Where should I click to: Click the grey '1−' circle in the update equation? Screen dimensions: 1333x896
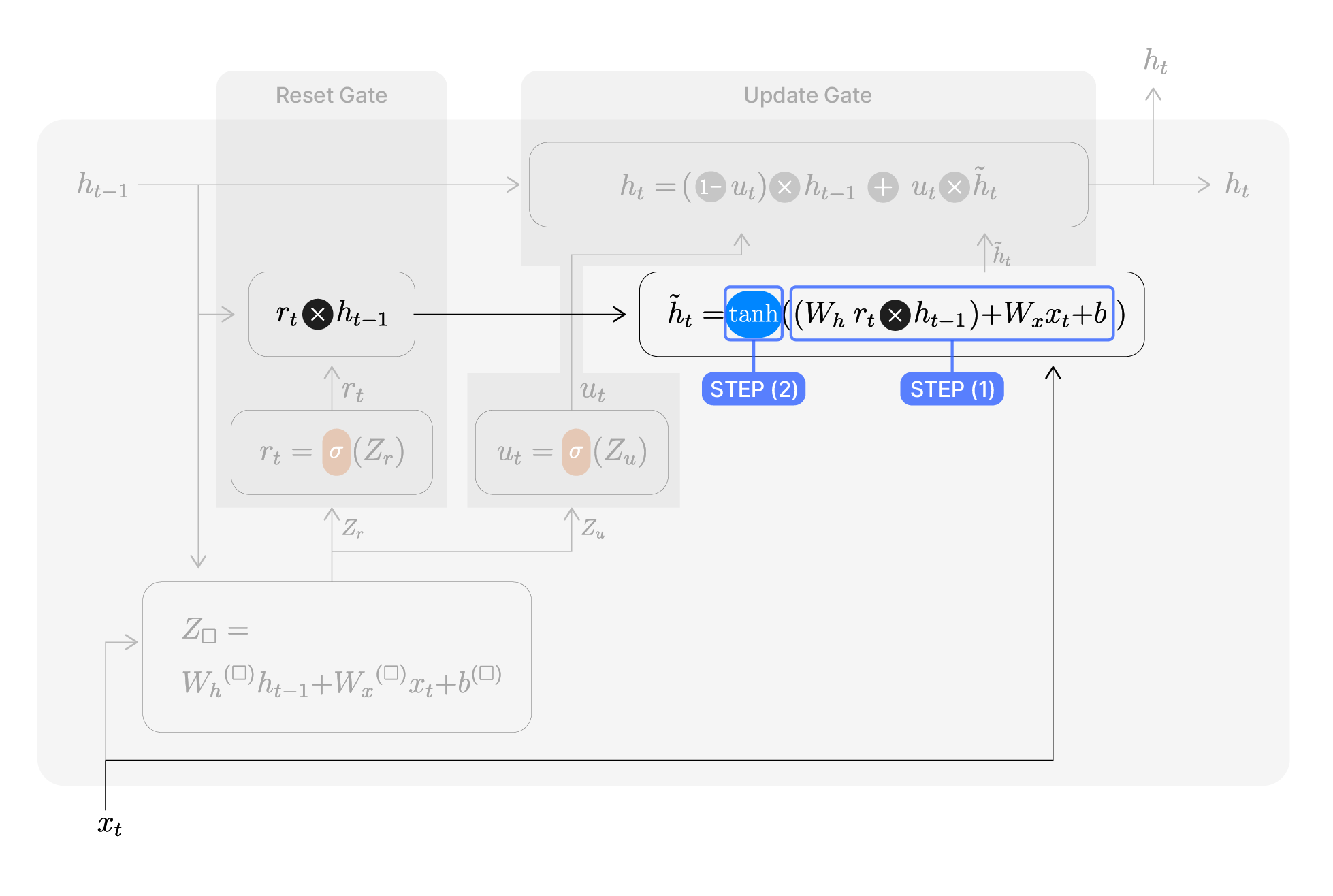(x=711, y=186)
